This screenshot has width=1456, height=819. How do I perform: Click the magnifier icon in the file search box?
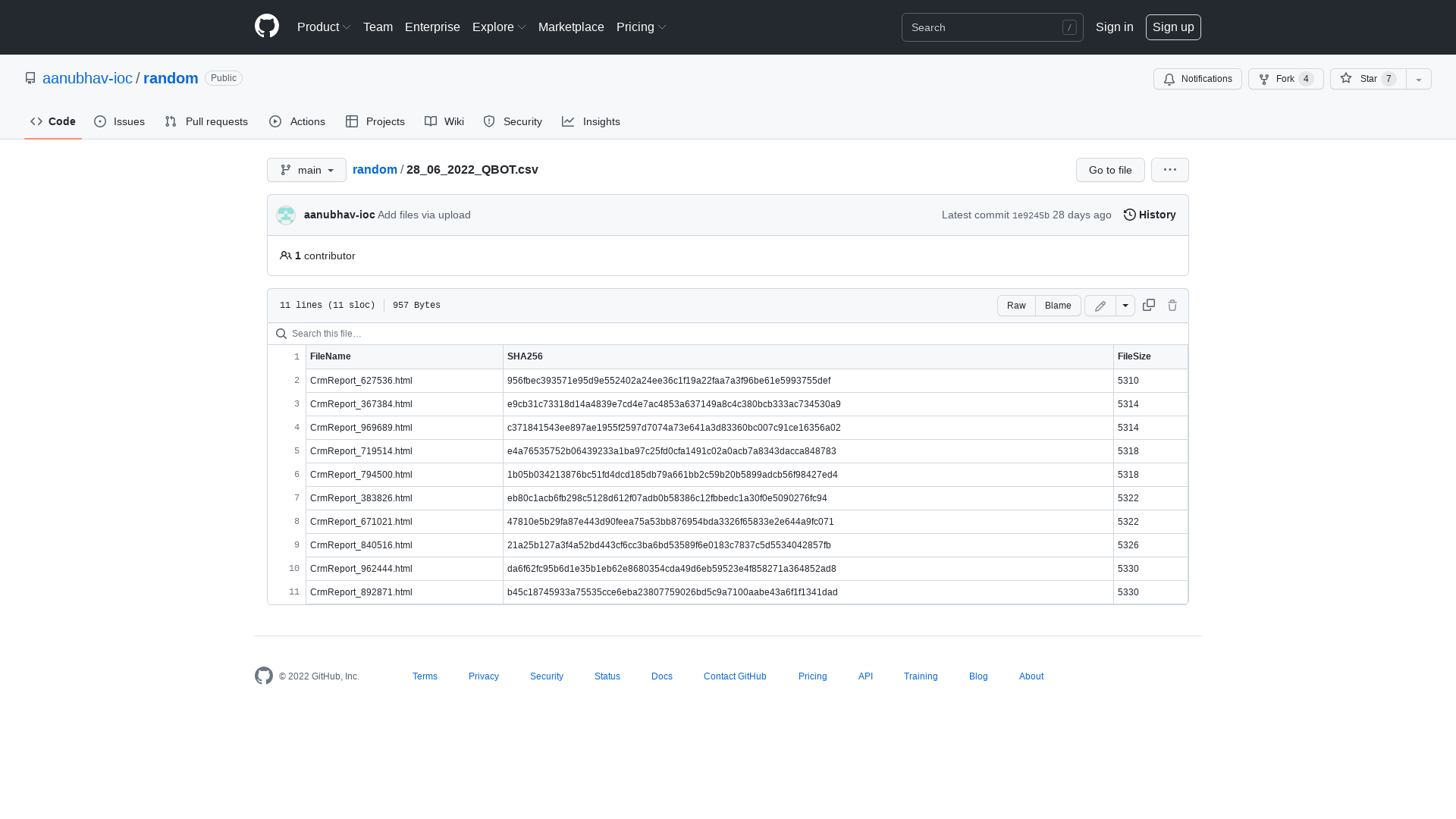coord(281,334)
